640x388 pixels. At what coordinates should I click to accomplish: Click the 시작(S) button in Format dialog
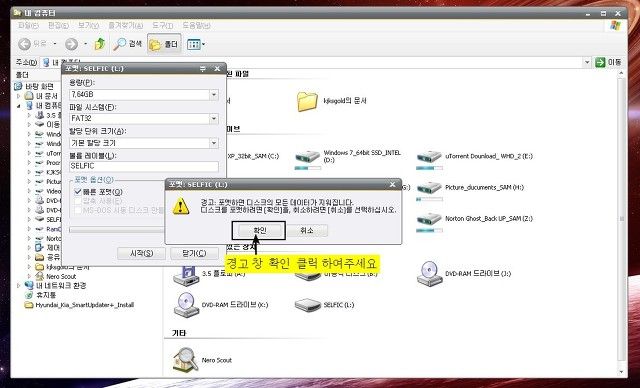coord(141,253)
